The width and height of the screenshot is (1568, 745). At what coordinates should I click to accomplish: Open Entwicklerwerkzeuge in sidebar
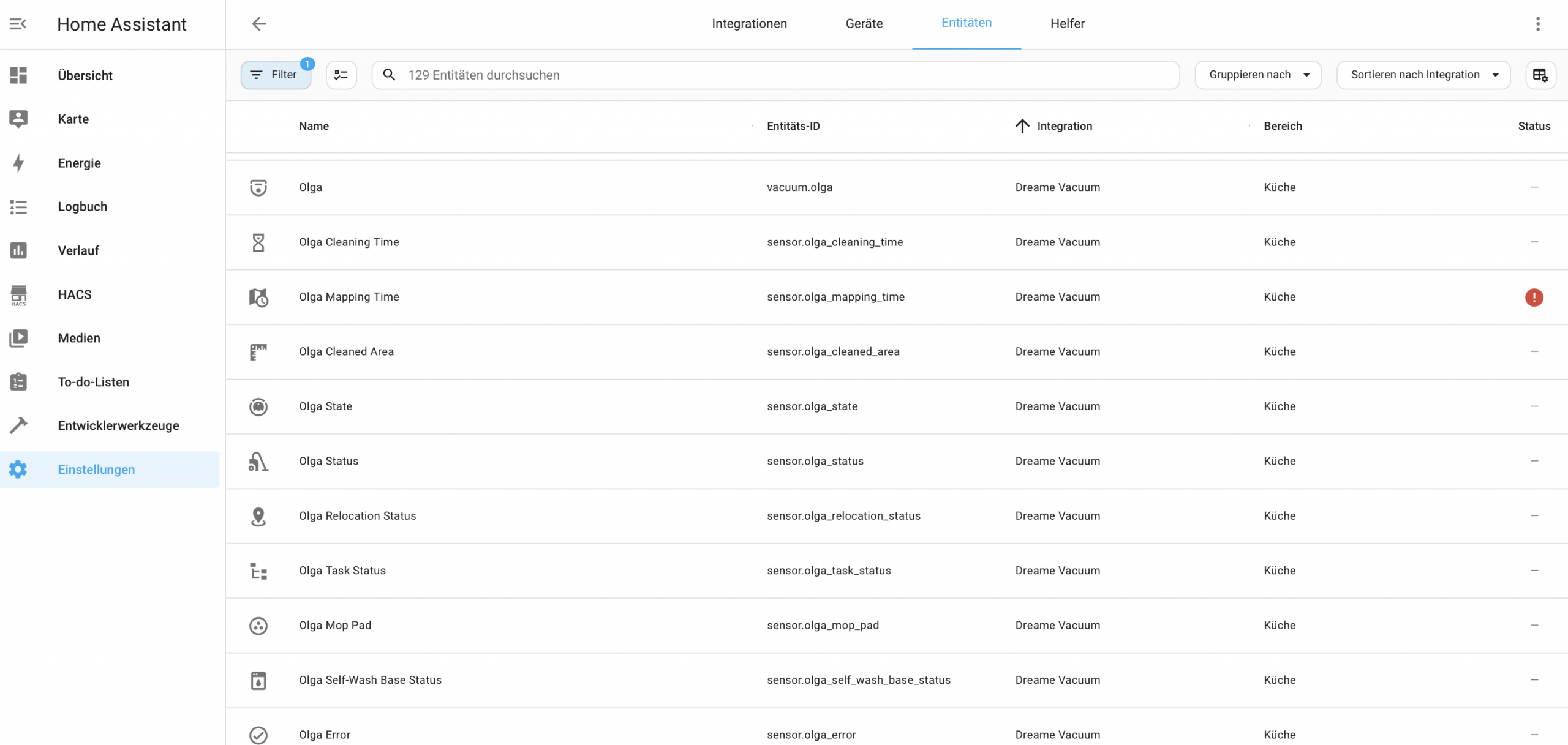coord(118,425)
